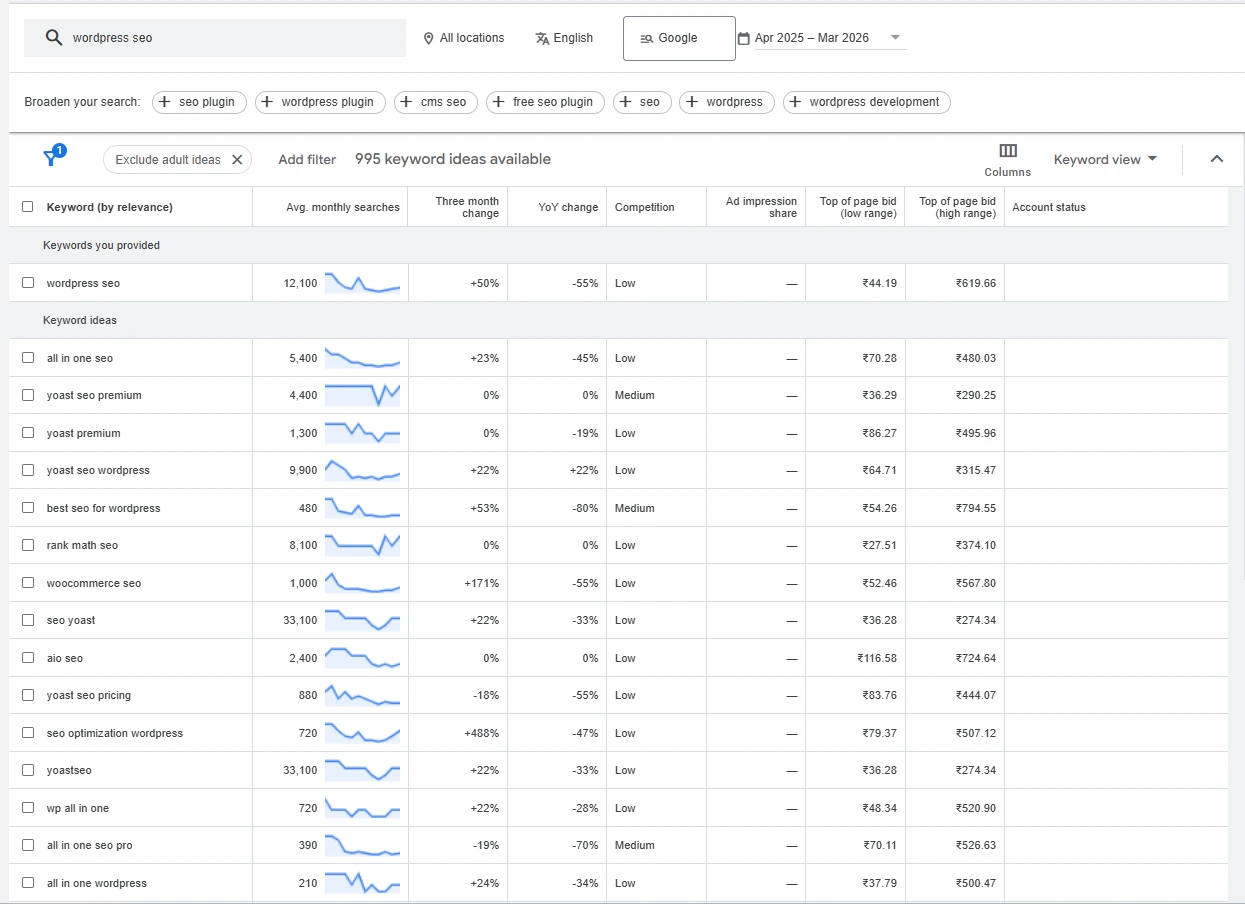Sort by Competition column header

[x=645, y=207]
